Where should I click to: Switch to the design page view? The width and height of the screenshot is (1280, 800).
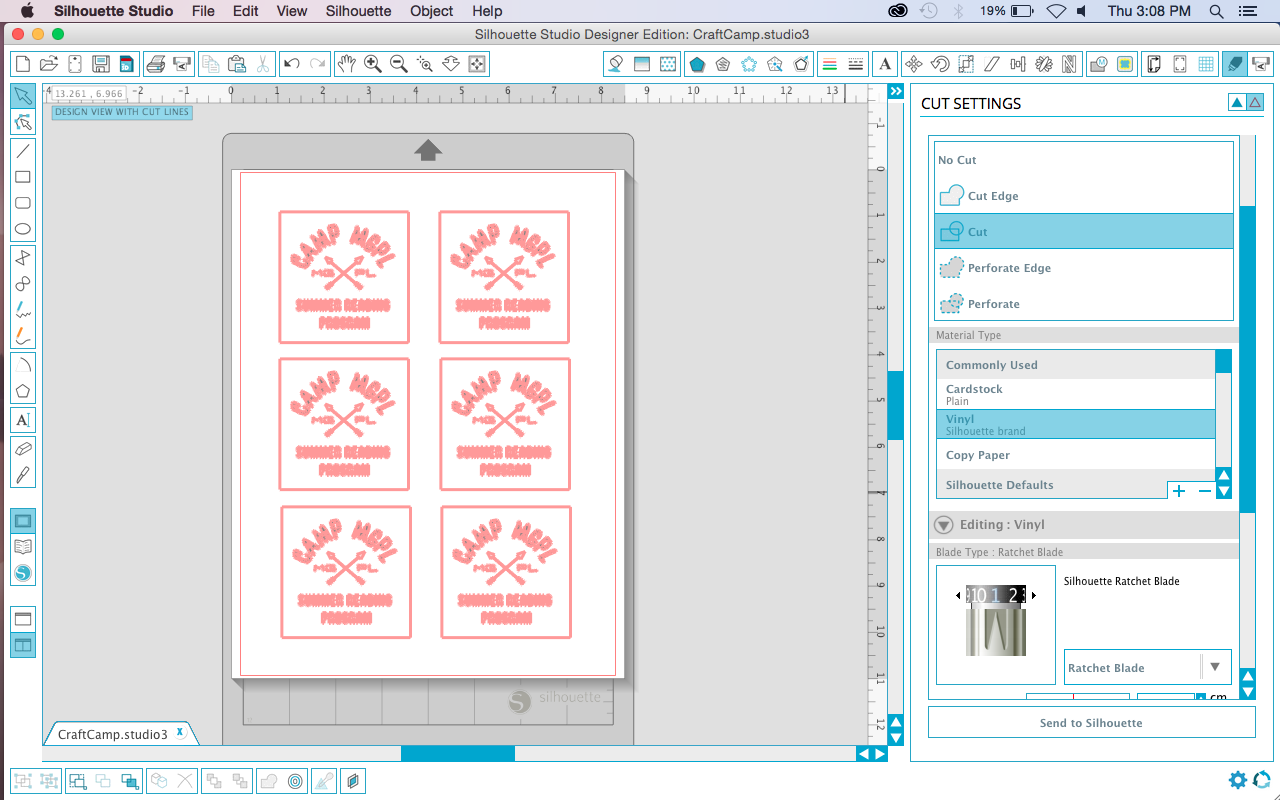[x=23, y=521]
